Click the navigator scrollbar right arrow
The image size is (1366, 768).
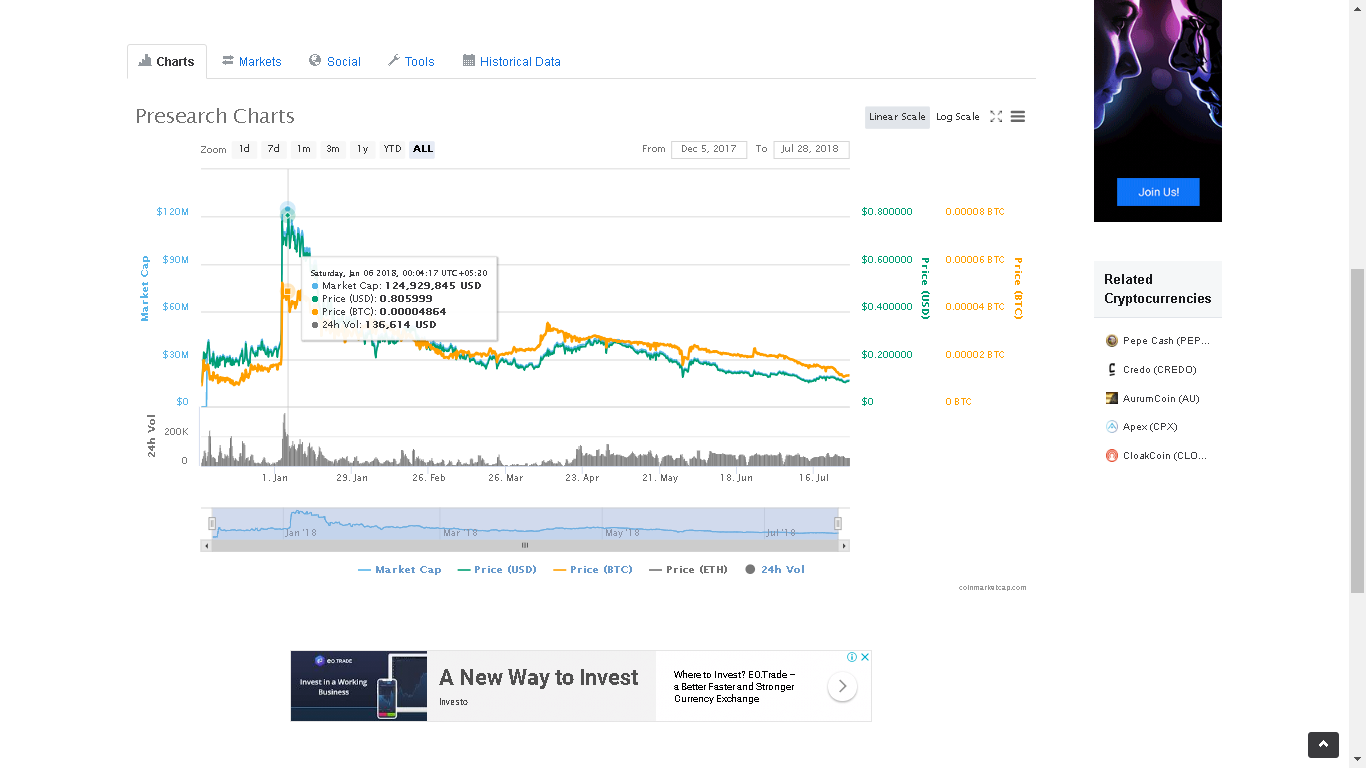(844, 546)
